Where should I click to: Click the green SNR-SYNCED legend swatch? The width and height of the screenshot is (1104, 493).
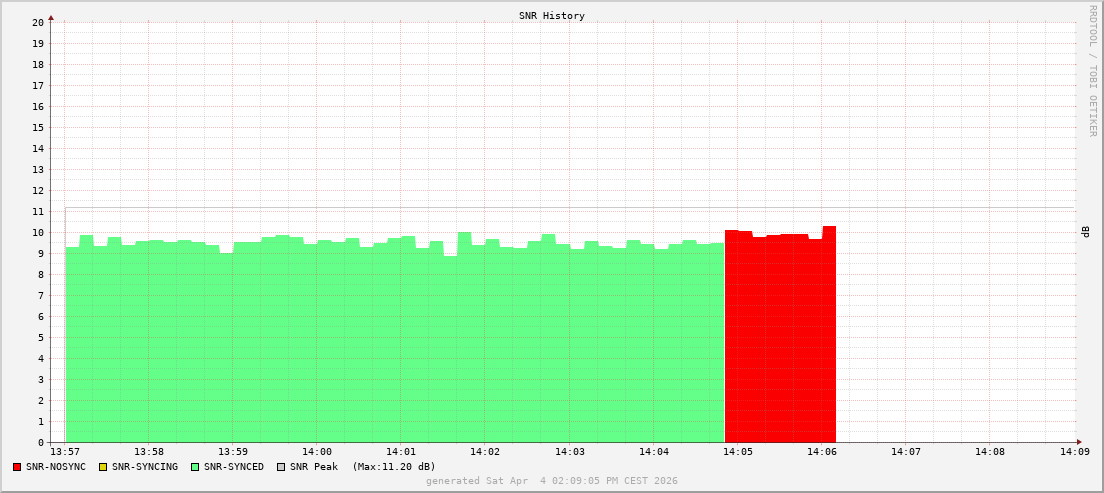click(195, 467)
